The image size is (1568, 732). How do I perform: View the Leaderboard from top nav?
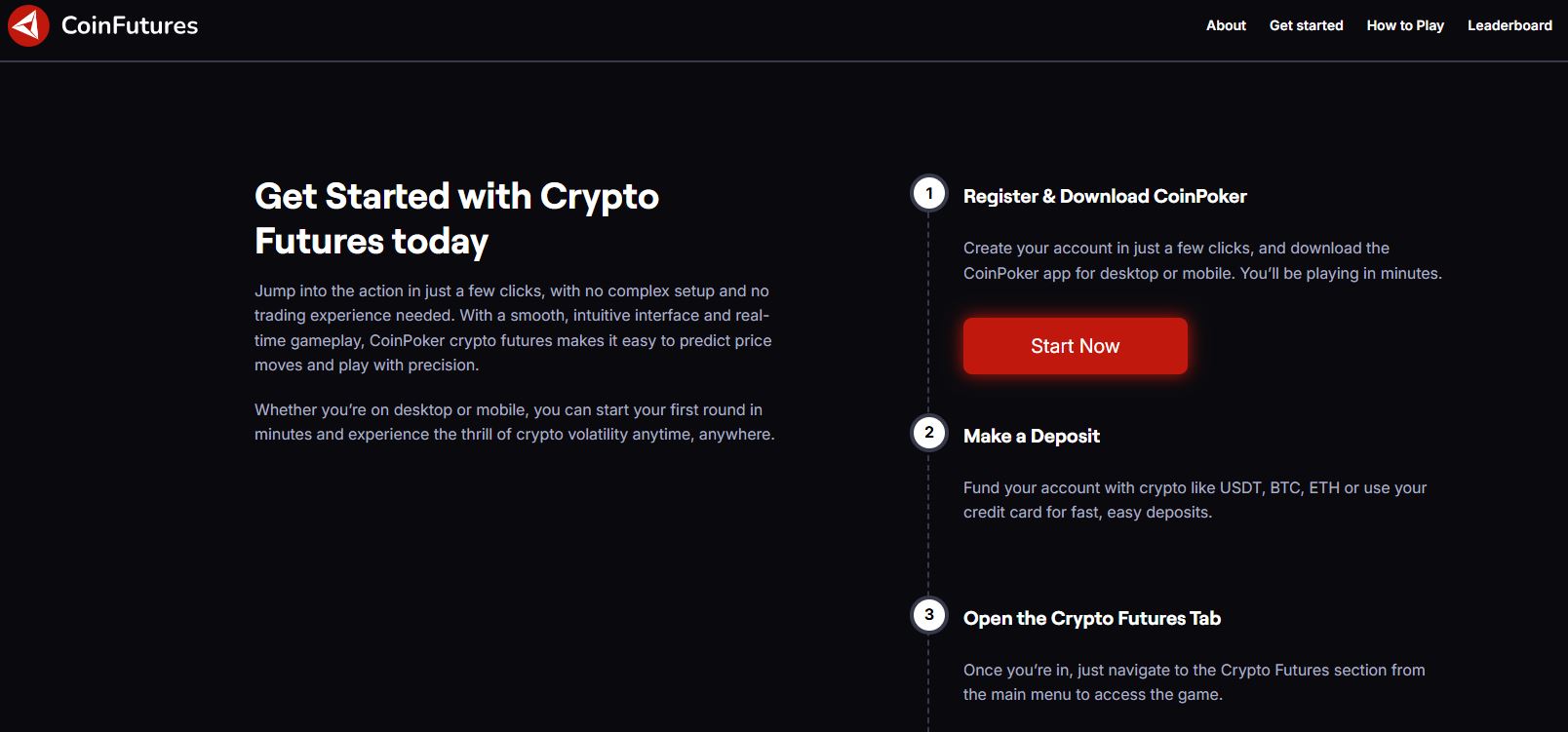pyautogui.click(x=1509, y=25)
